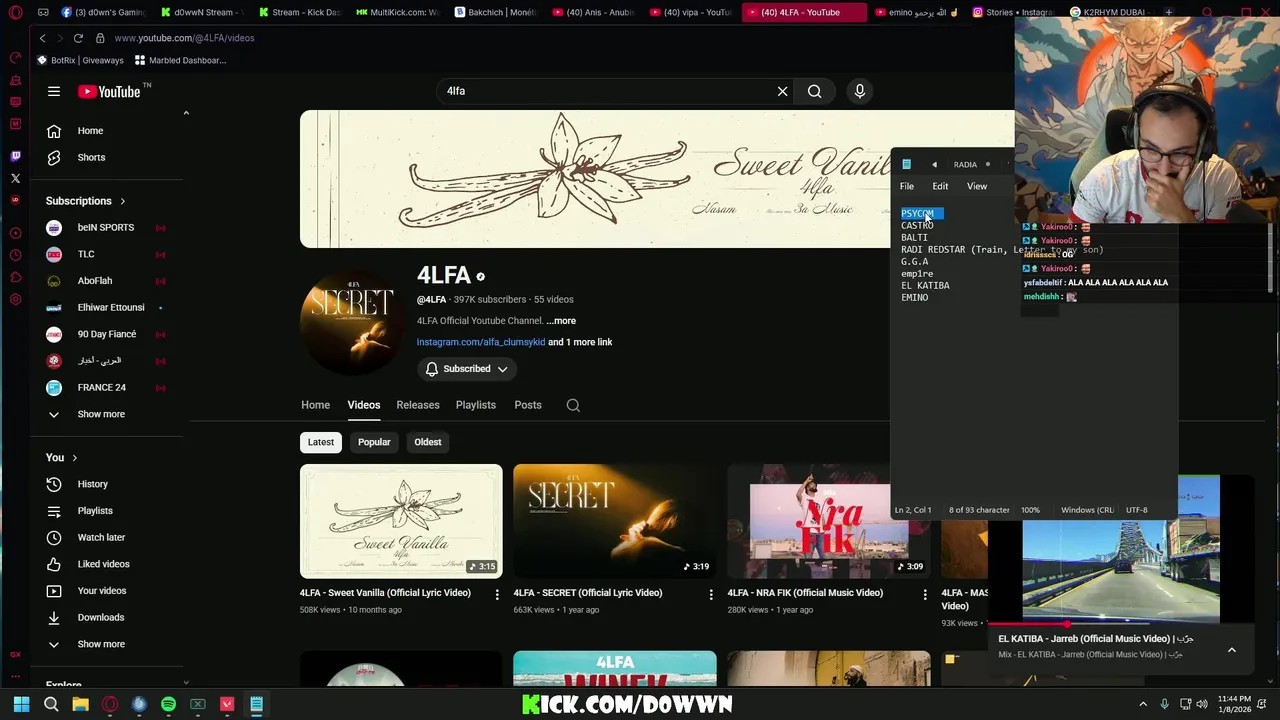Open the instagram.com/alfa_clumsykid link
The height and width of the screenshot is (720, 1280).
[481, 342]
